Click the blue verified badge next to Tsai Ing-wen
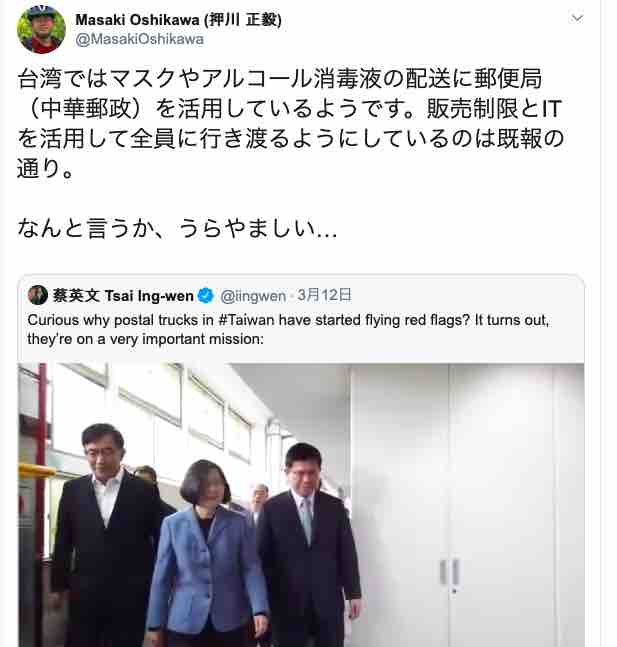 206,295
